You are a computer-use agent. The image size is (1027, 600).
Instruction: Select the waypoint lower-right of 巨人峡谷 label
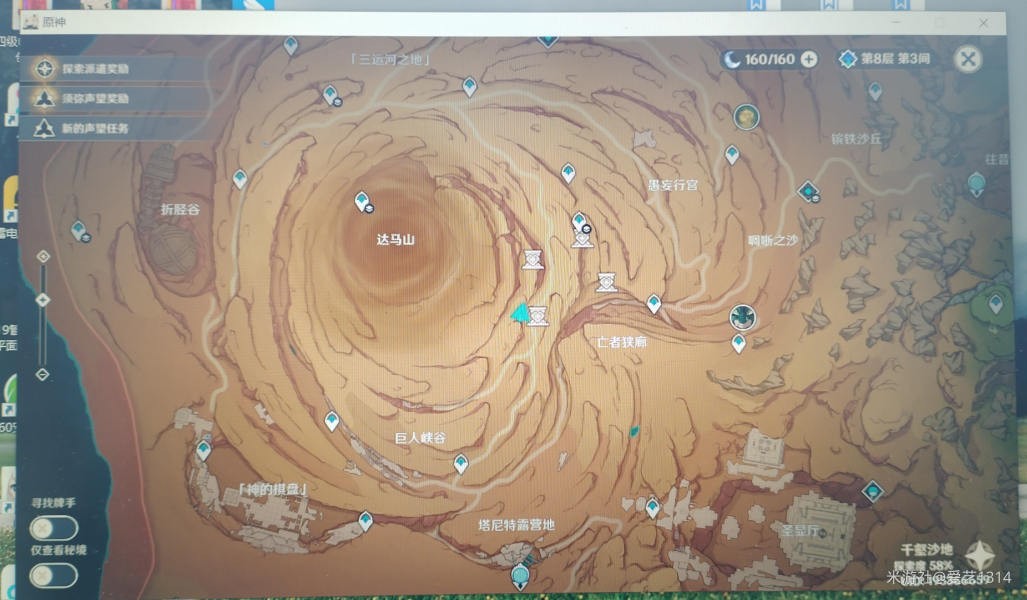pyautogui.click(x=461, y=464)
